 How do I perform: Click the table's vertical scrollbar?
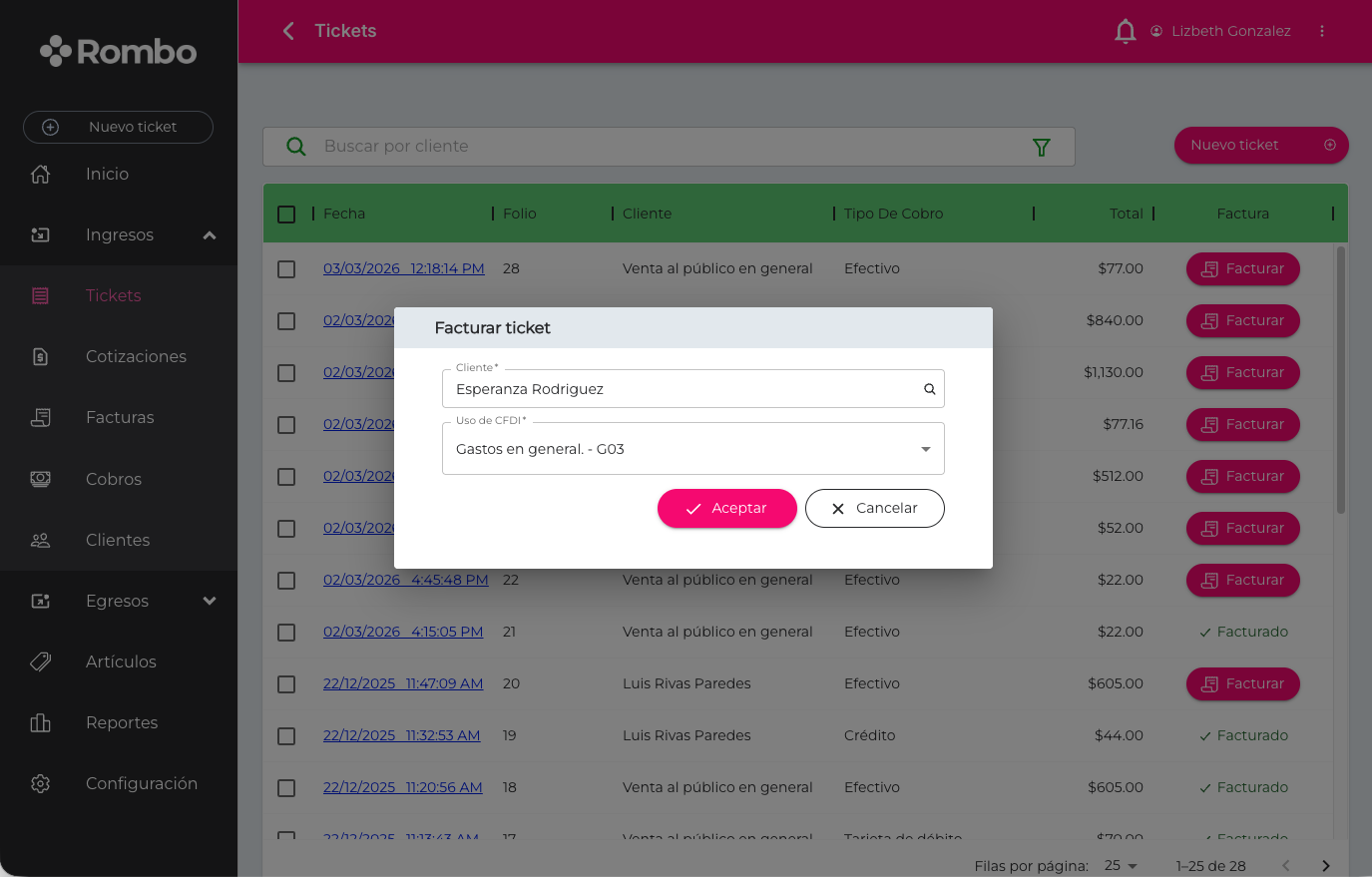1340,379
